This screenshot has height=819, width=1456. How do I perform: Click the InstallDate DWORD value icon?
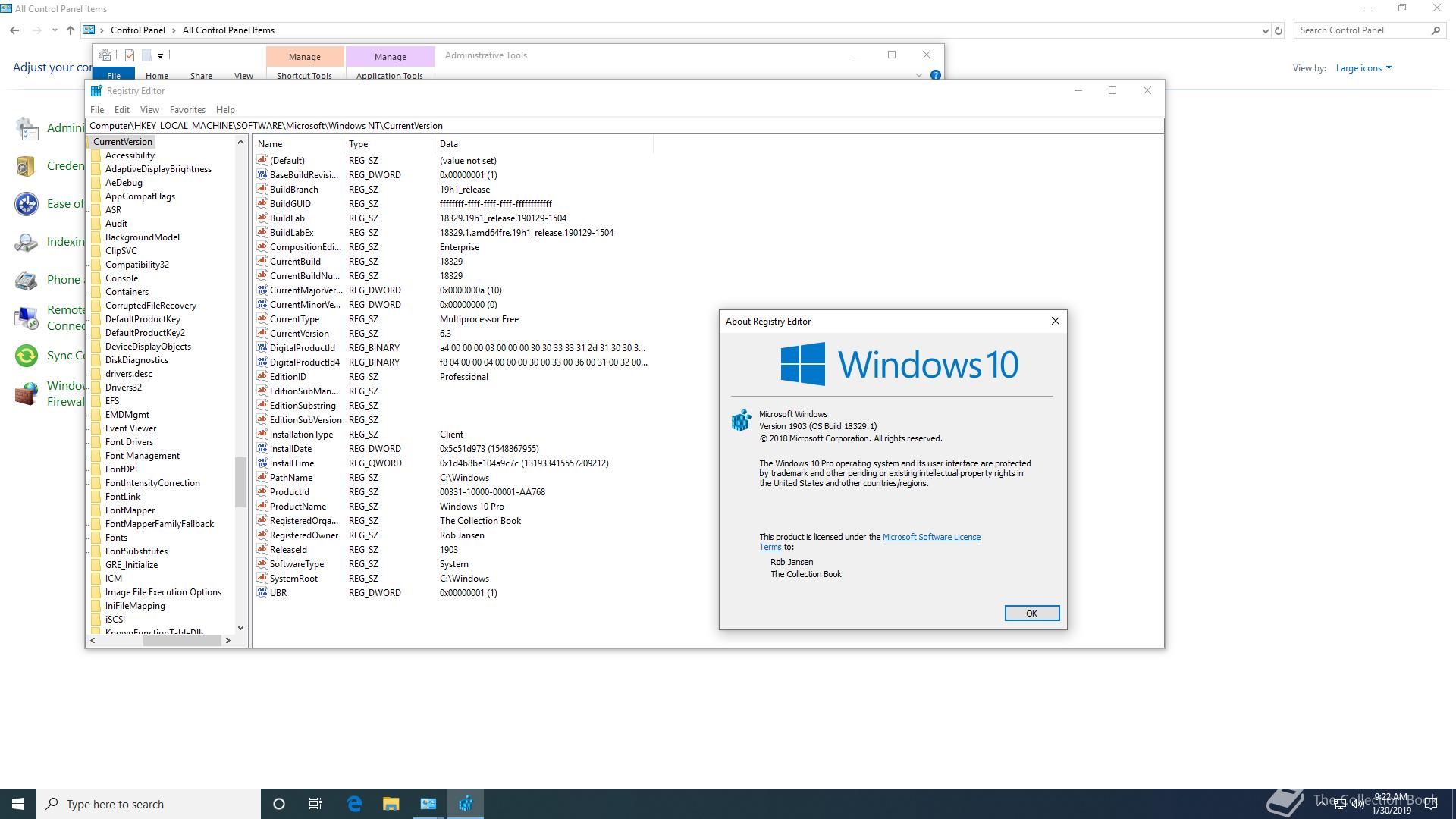pyautogui.click(x=262, y=448)
